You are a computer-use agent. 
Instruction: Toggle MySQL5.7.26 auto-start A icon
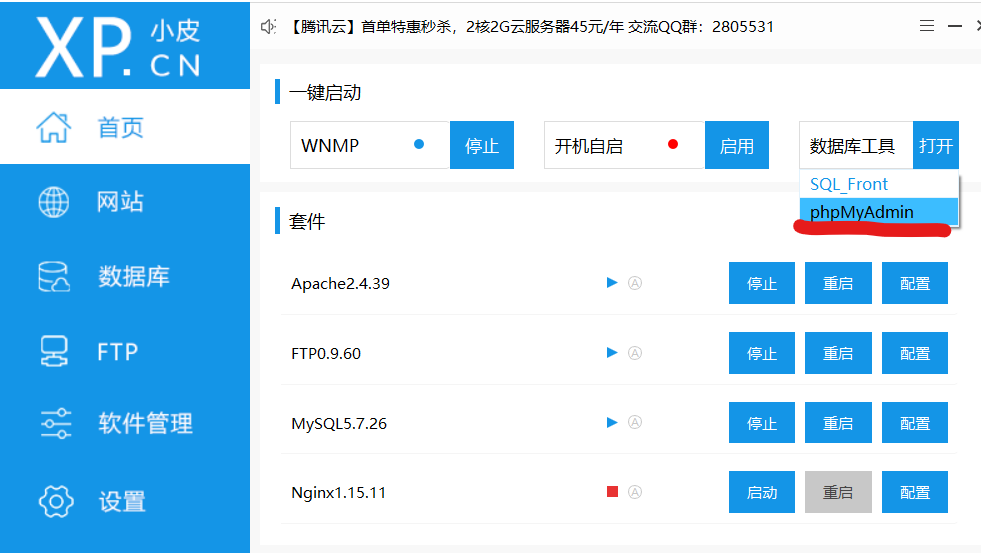pyautogui.click(x=635, y=422)
